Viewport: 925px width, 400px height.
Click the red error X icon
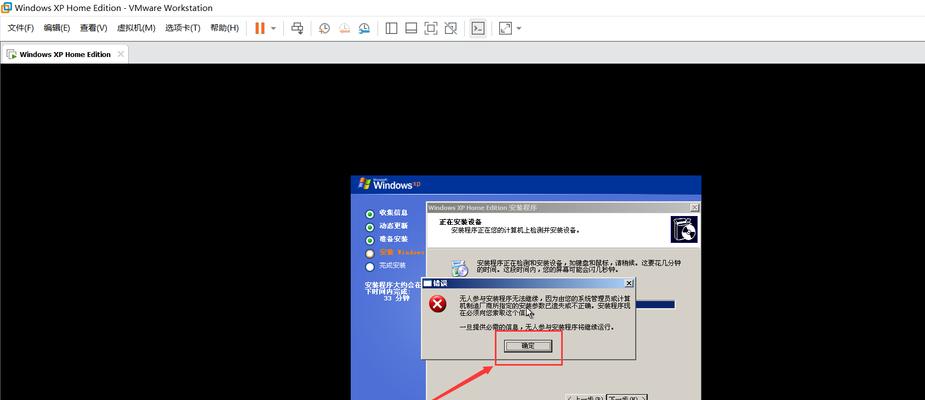tap(437, 304)
